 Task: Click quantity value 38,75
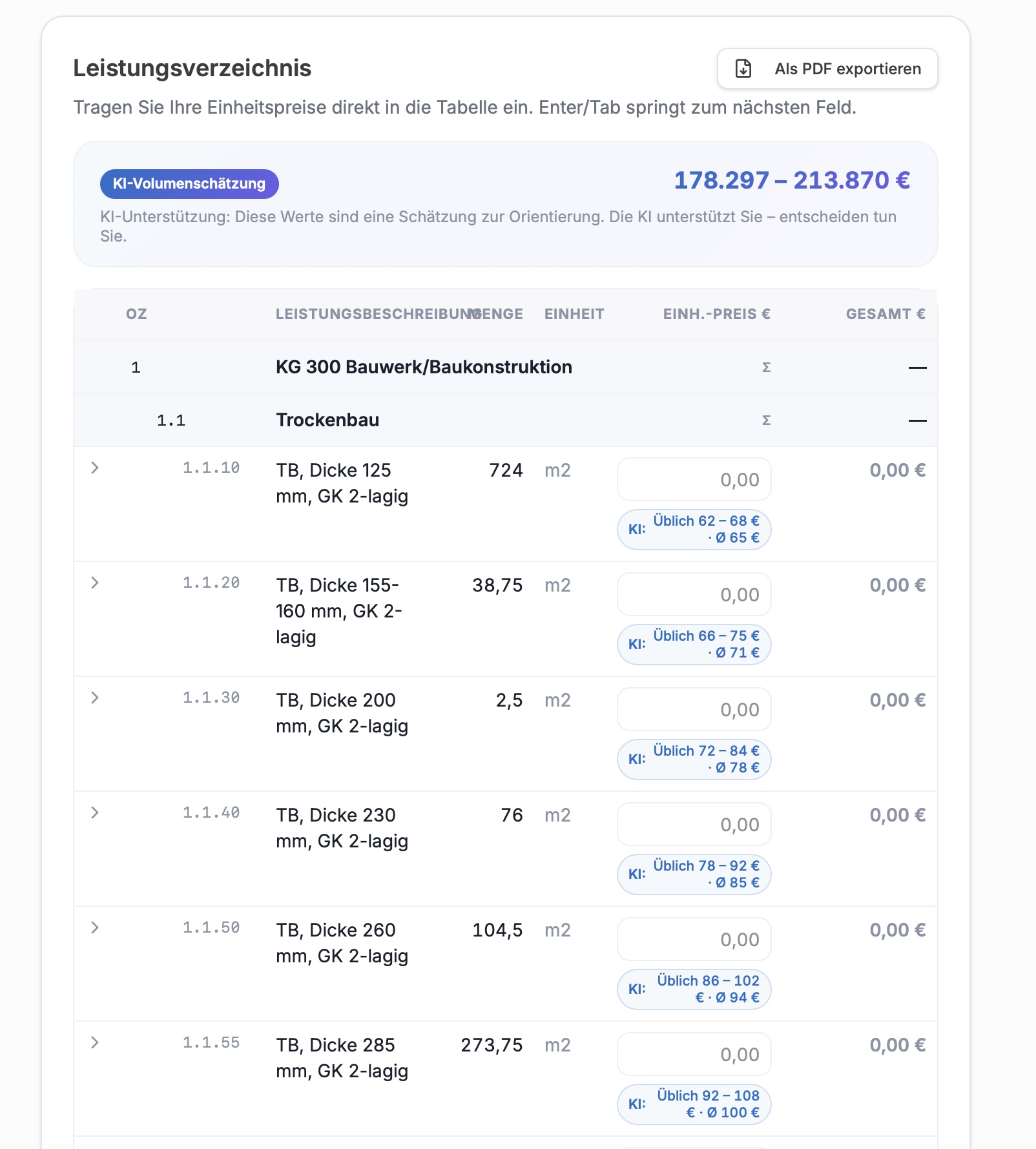tap(497, 585)
